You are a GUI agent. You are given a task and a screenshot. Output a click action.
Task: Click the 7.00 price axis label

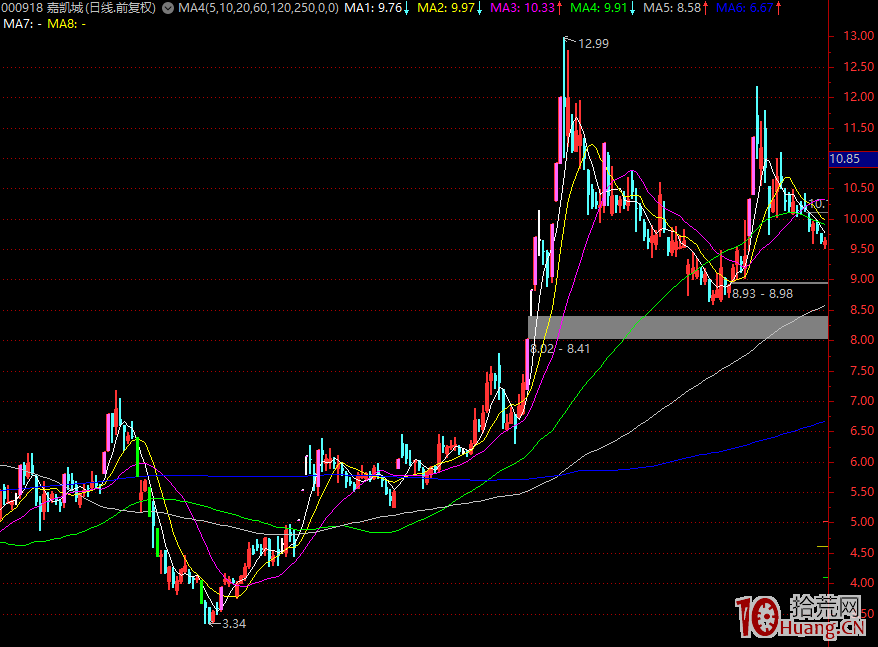[862, 401]
